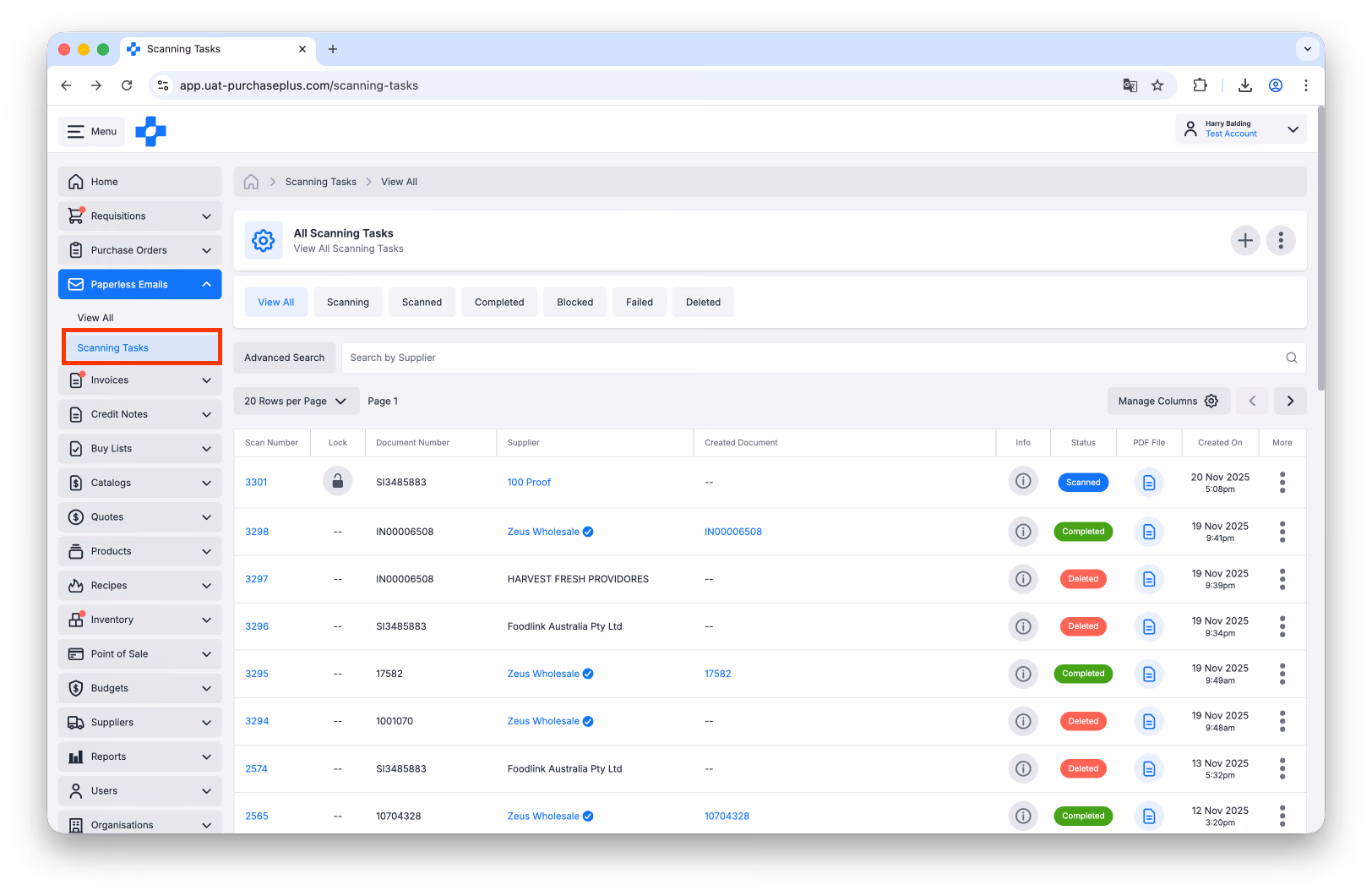Open PDF file icon for scan 2565
The width and height of the screenshot is (1372, 896).
pos(1149,816)
